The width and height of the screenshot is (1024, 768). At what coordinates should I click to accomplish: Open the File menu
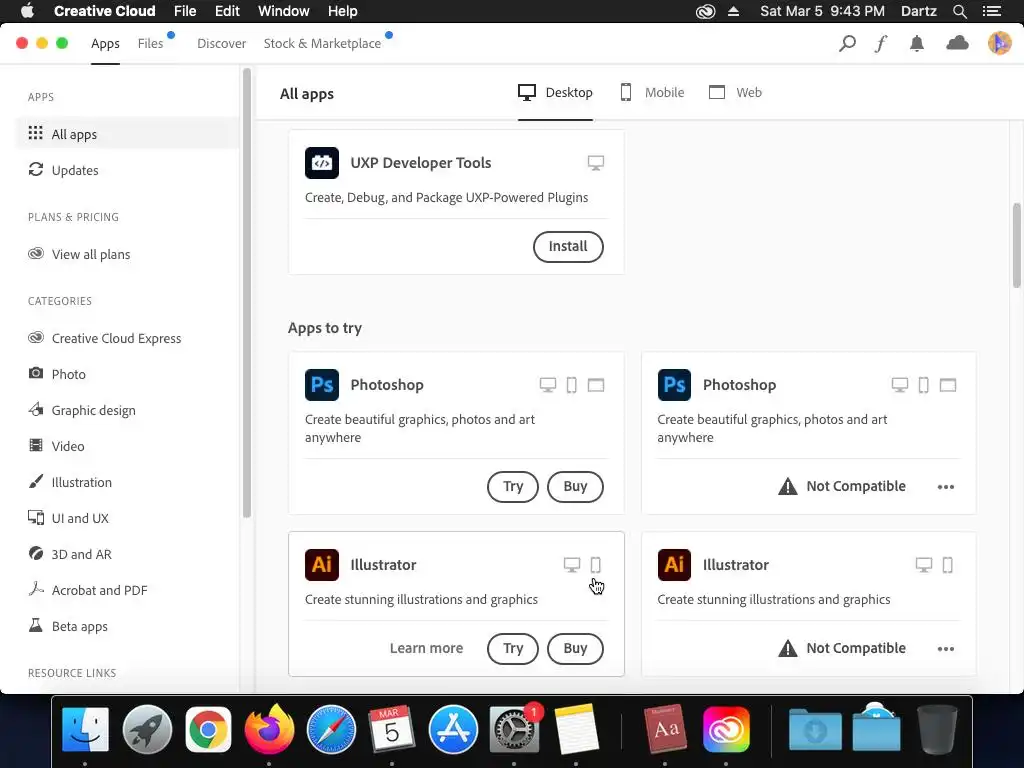(185, 11)
